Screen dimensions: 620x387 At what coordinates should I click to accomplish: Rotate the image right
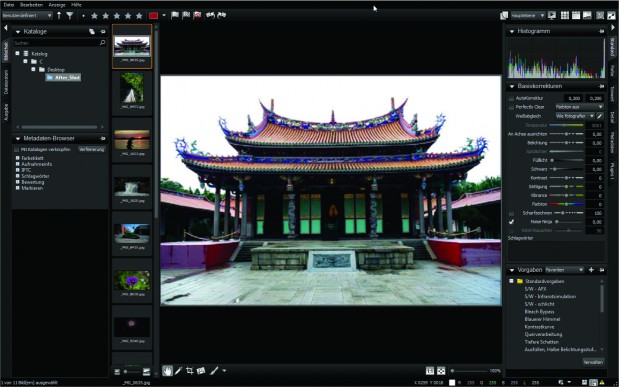pos(221,15)
